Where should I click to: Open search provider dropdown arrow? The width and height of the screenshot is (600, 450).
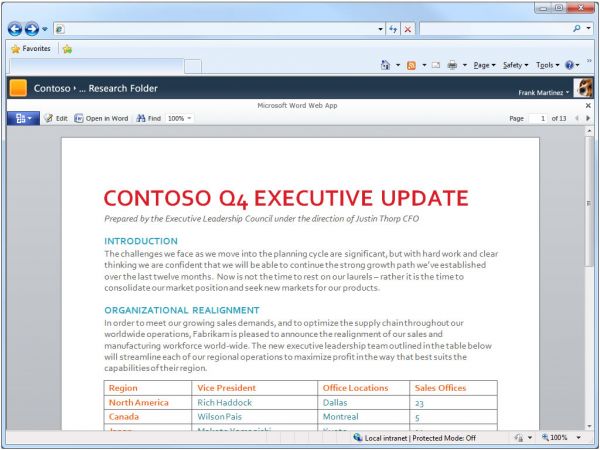point(588,28)
